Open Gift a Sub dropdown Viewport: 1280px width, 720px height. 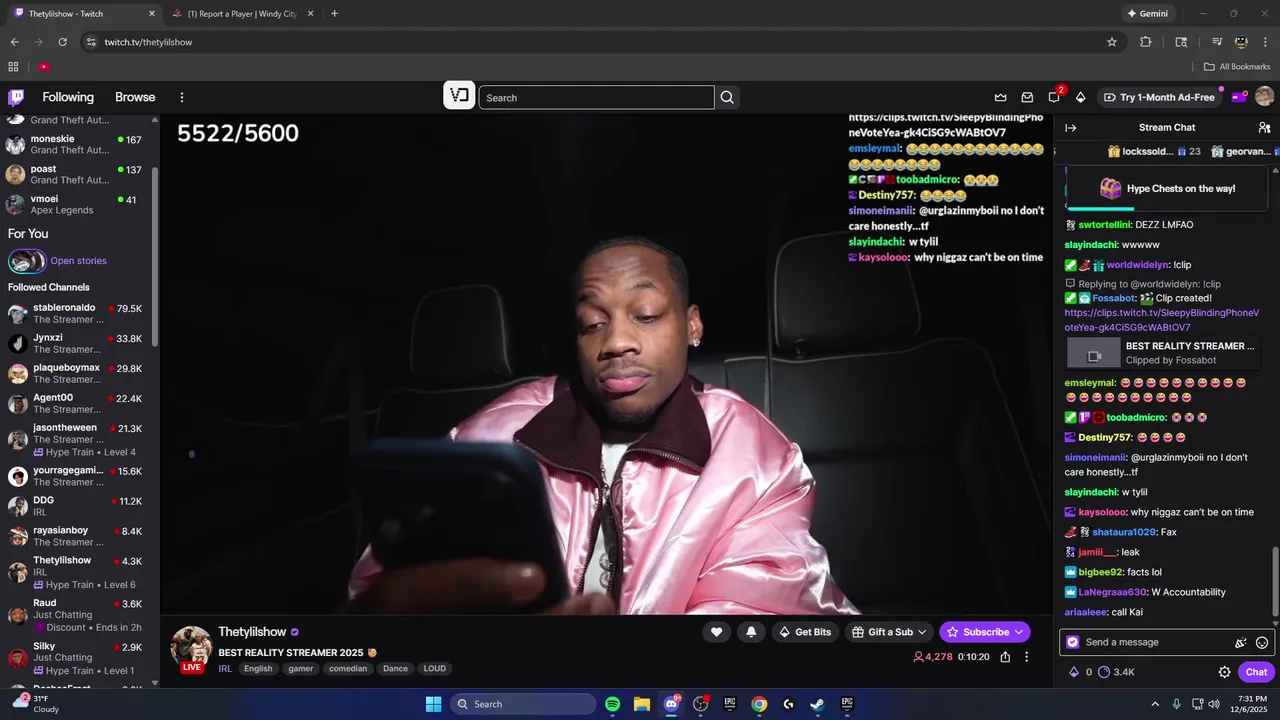[x=889, y=632]
